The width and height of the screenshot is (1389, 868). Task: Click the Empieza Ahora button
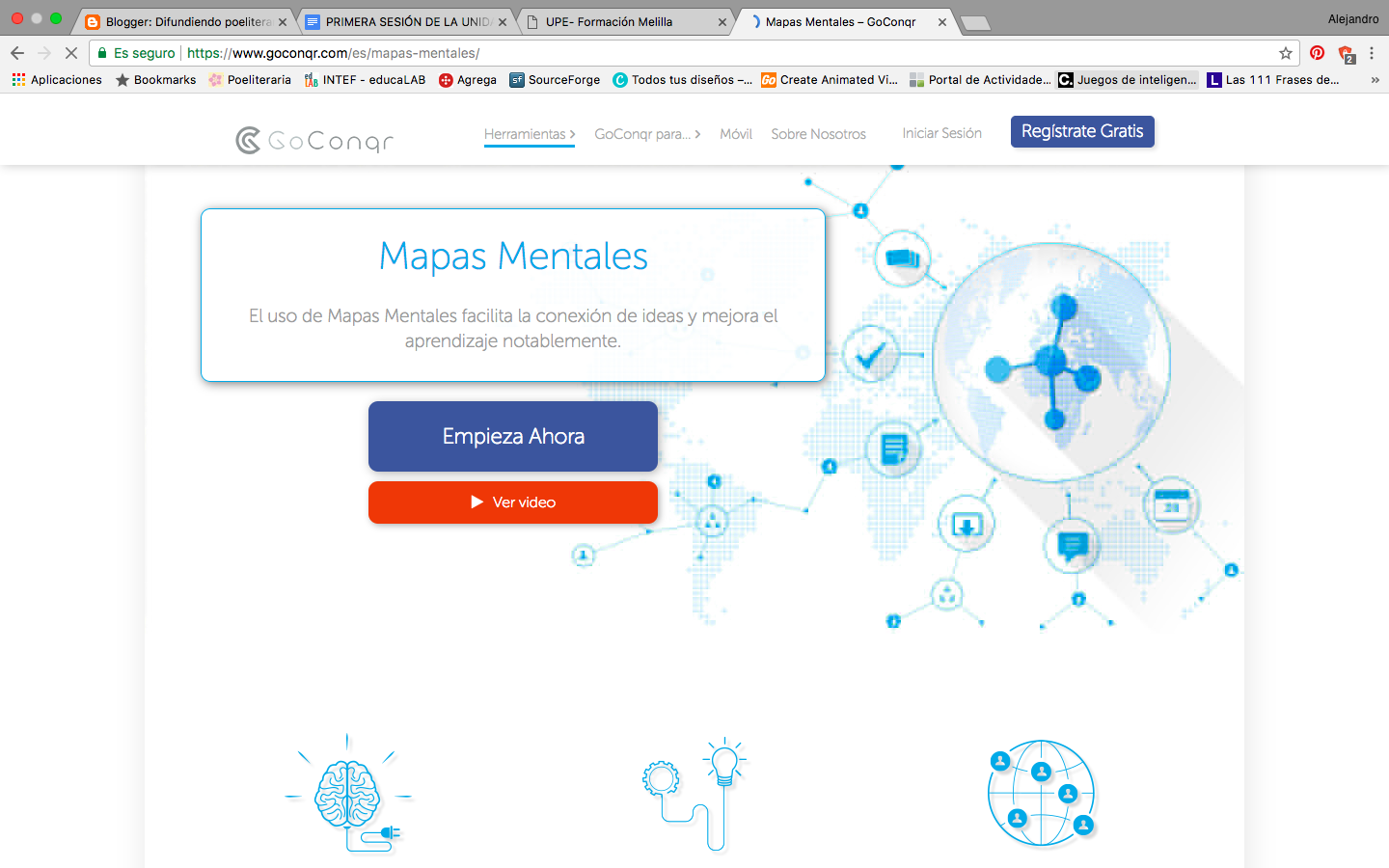pyautogui.click(x=513, y=436)
